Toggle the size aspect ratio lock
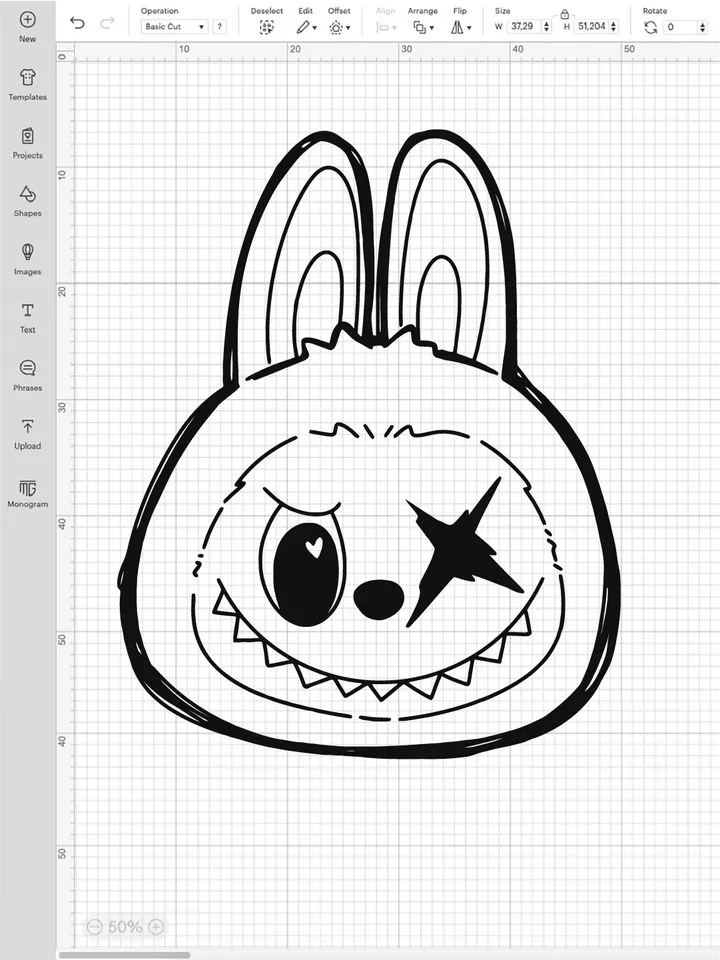The height and width of the screenshot is (960, 720). pos(565,14)
